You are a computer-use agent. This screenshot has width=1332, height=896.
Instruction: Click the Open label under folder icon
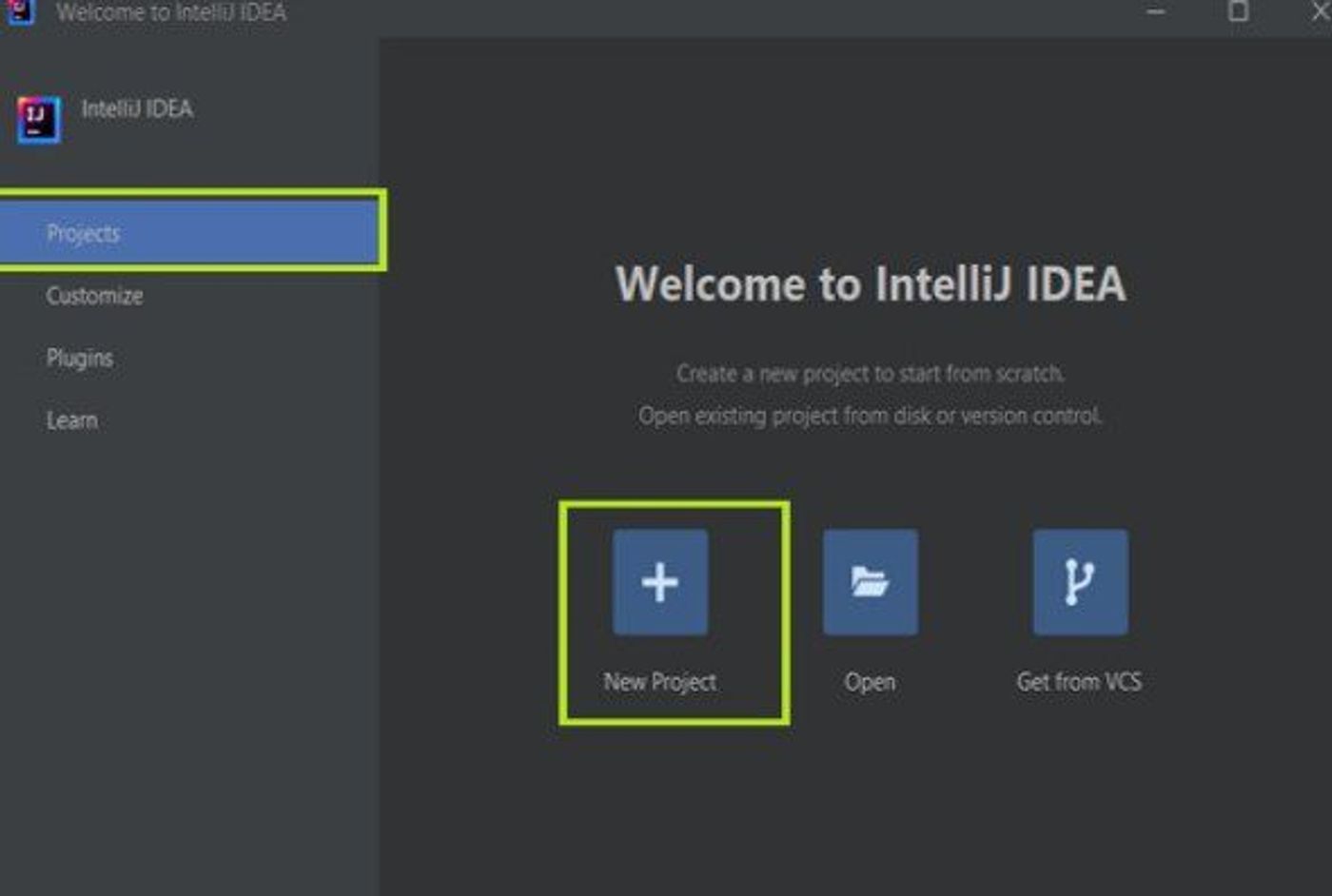(871, 683)
